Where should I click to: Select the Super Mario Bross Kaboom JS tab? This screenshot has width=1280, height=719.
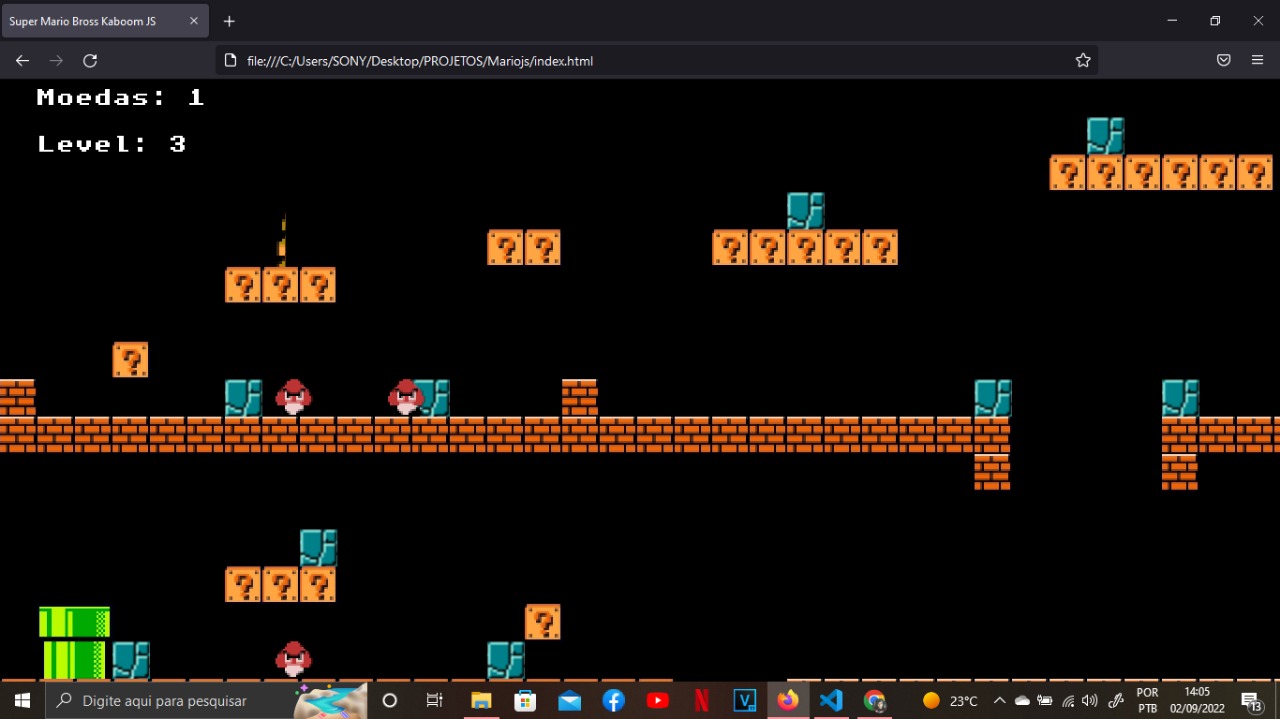105,21
